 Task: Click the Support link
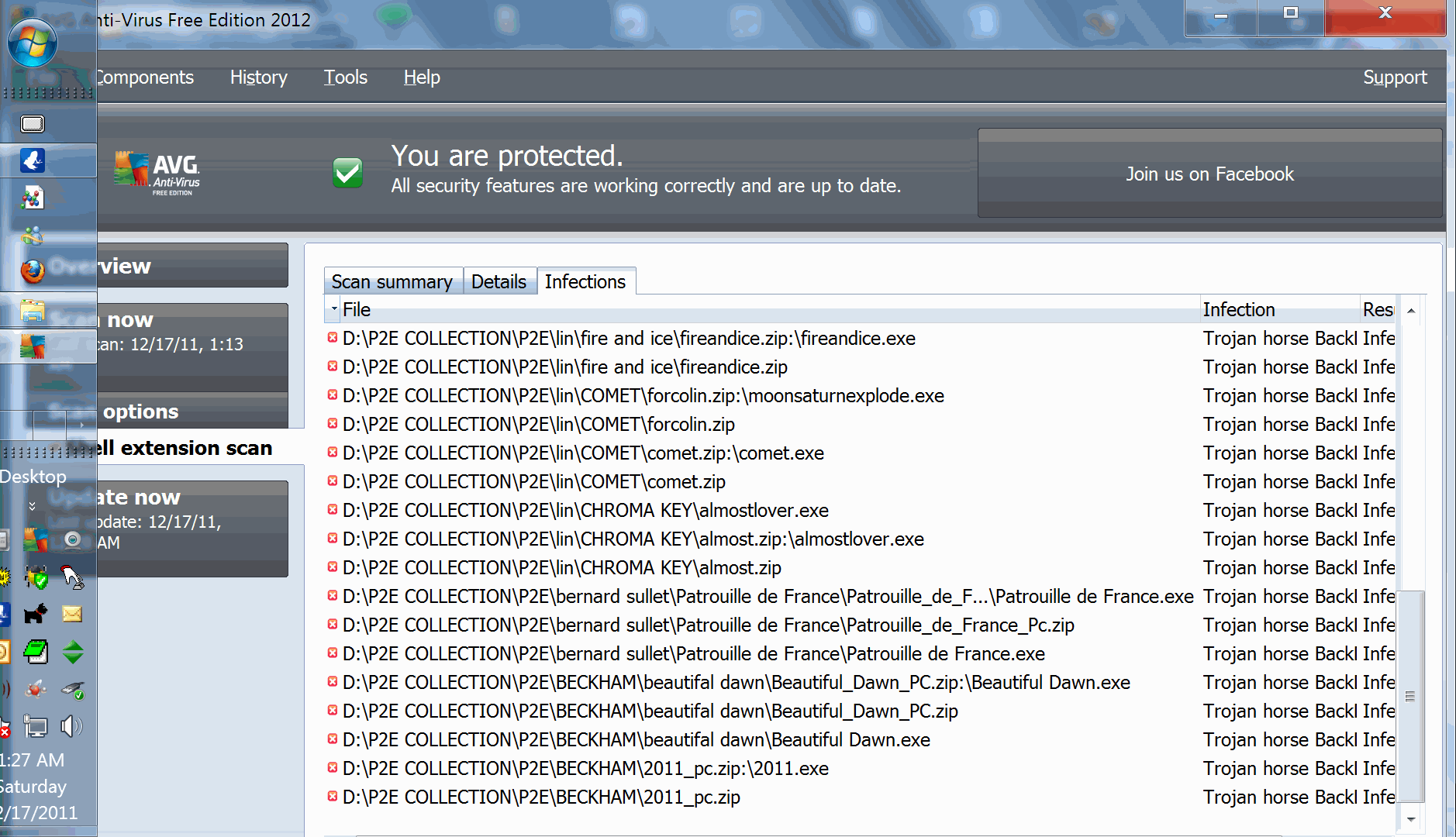1394,77
